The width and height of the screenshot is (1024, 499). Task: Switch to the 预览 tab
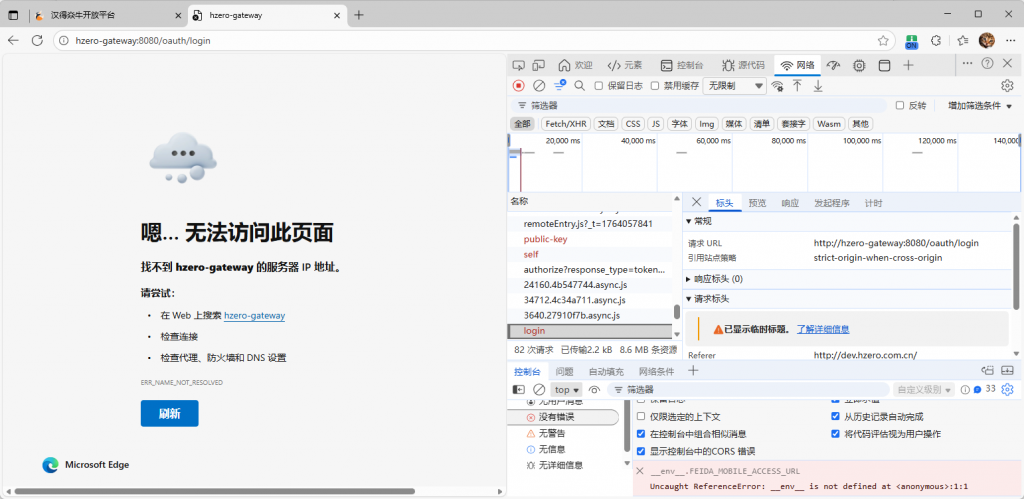[x=757, y=203]
